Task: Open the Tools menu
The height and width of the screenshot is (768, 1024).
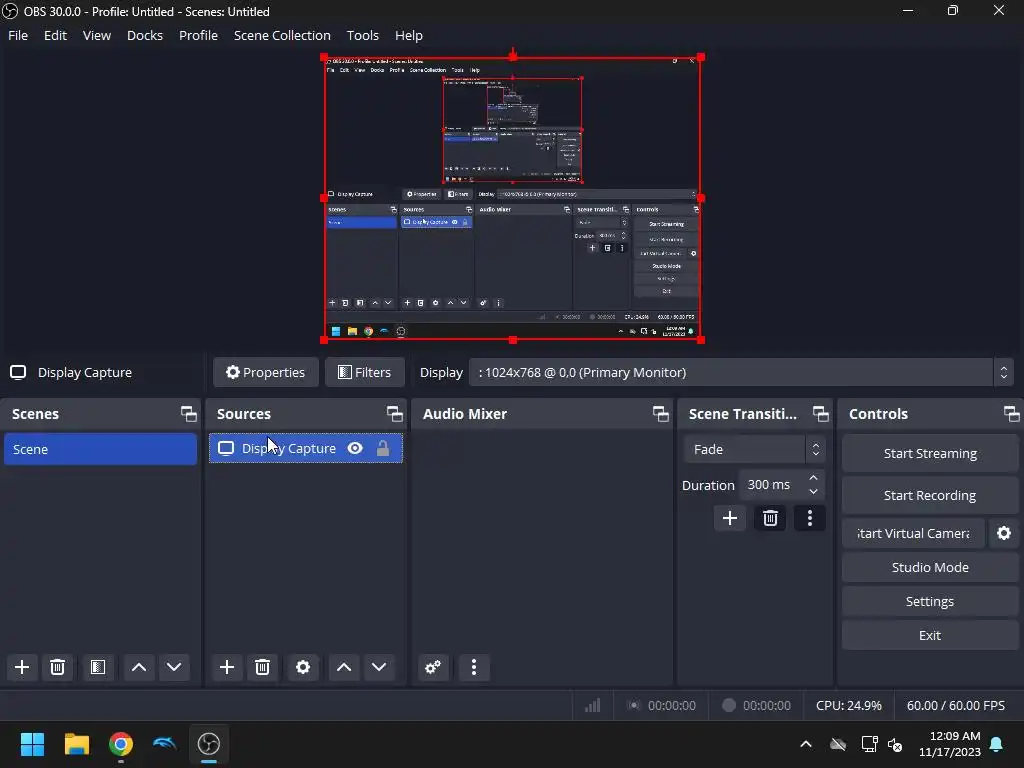Action: pyautogui.click(x=362, y=35)
